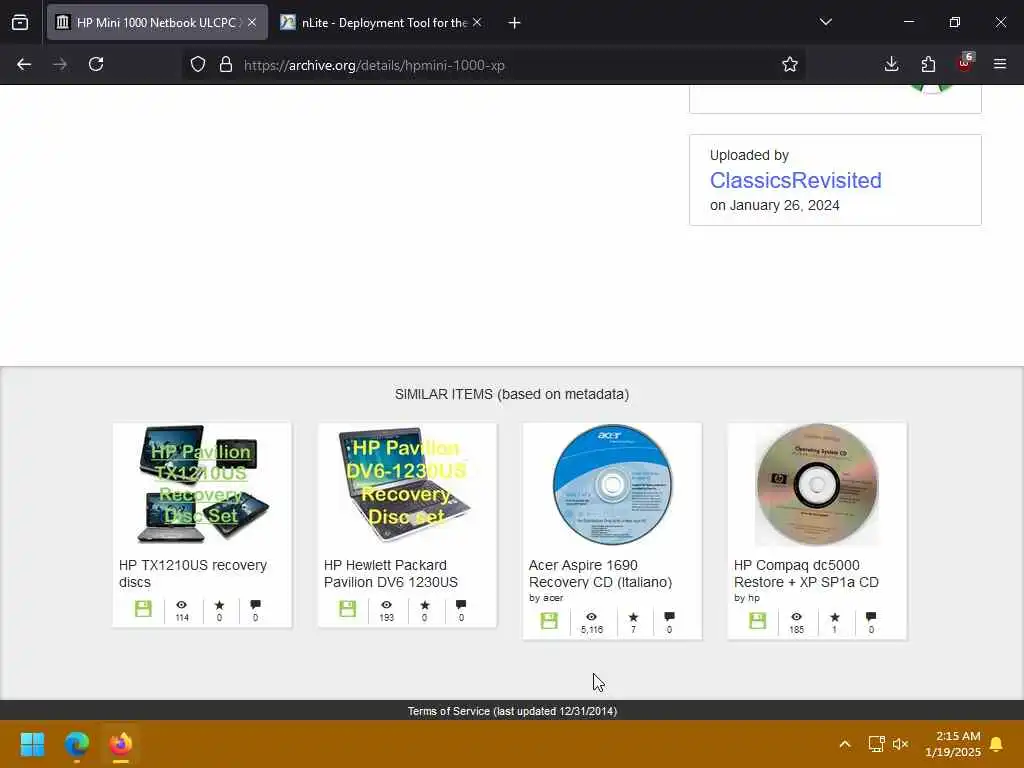Open HP Compaq dc5000 disc image
Screen dimensions: 1024x768
tap(817, 484)
